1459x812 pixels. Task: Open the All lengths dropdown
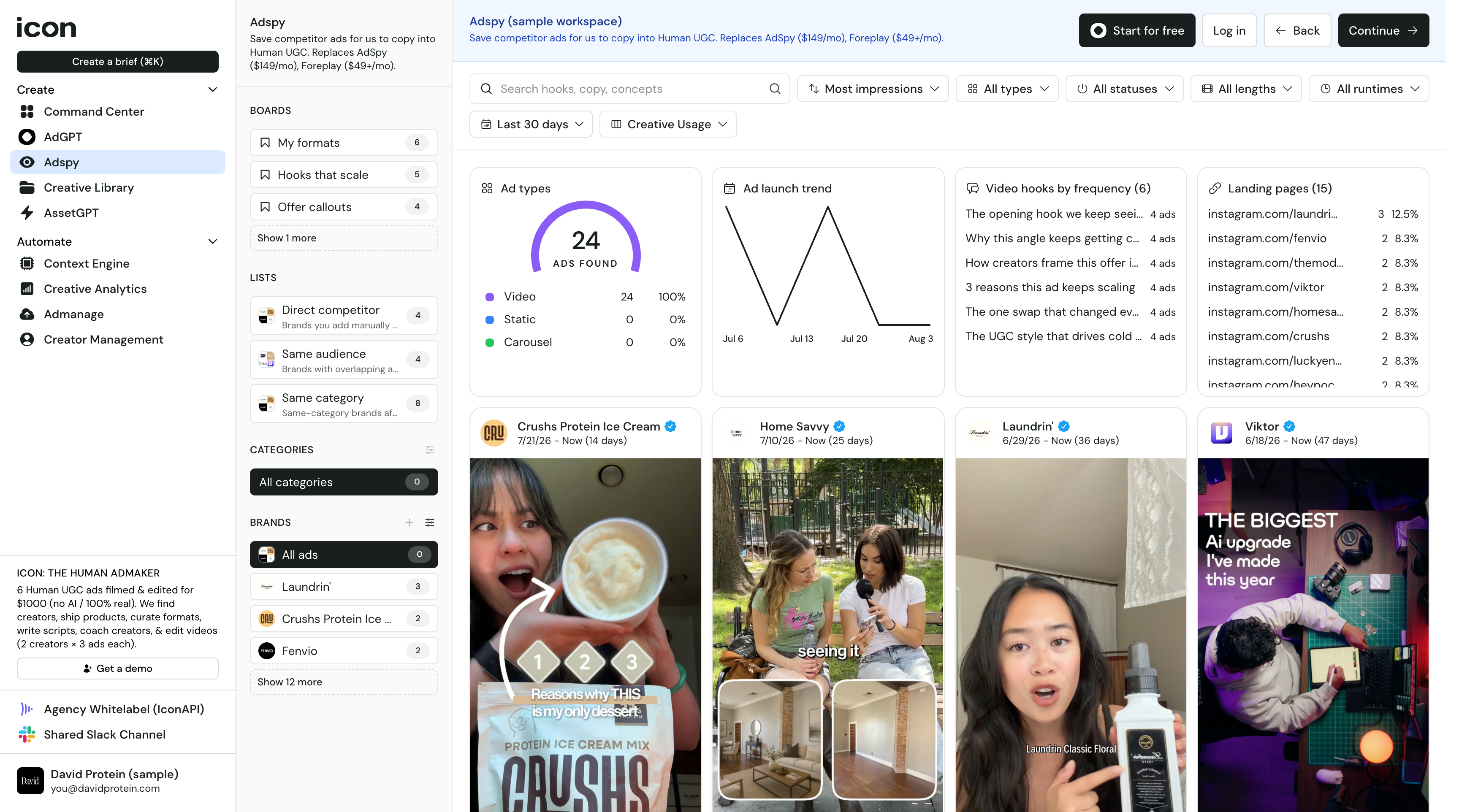[1246, 89]
